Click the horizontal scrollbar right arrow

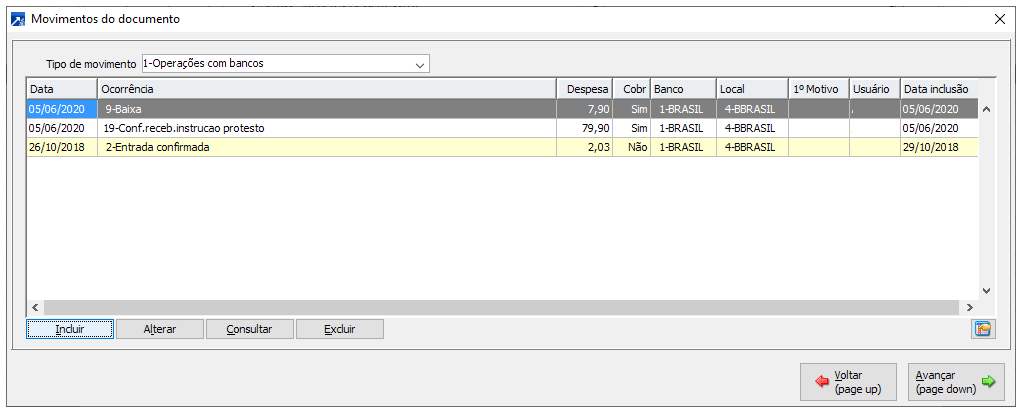(970, 307)
